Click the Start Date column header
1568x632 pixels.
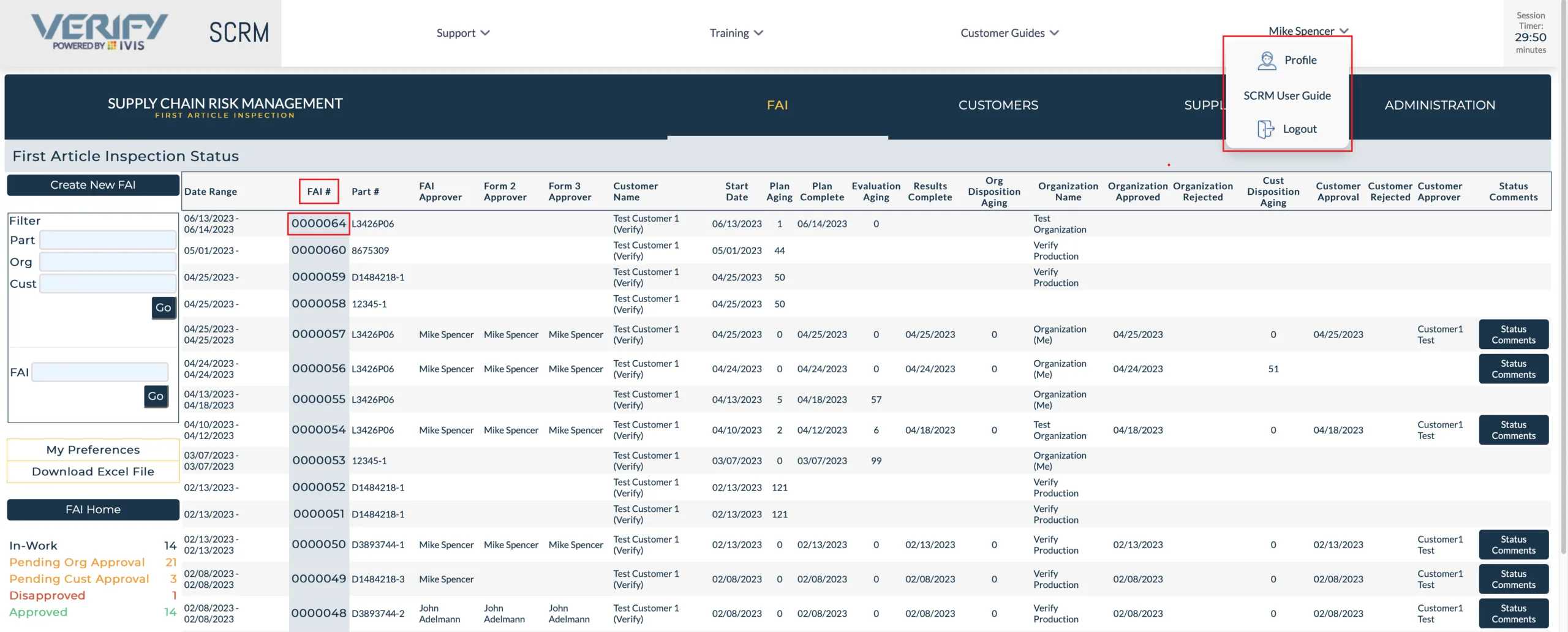coord(737,192)
